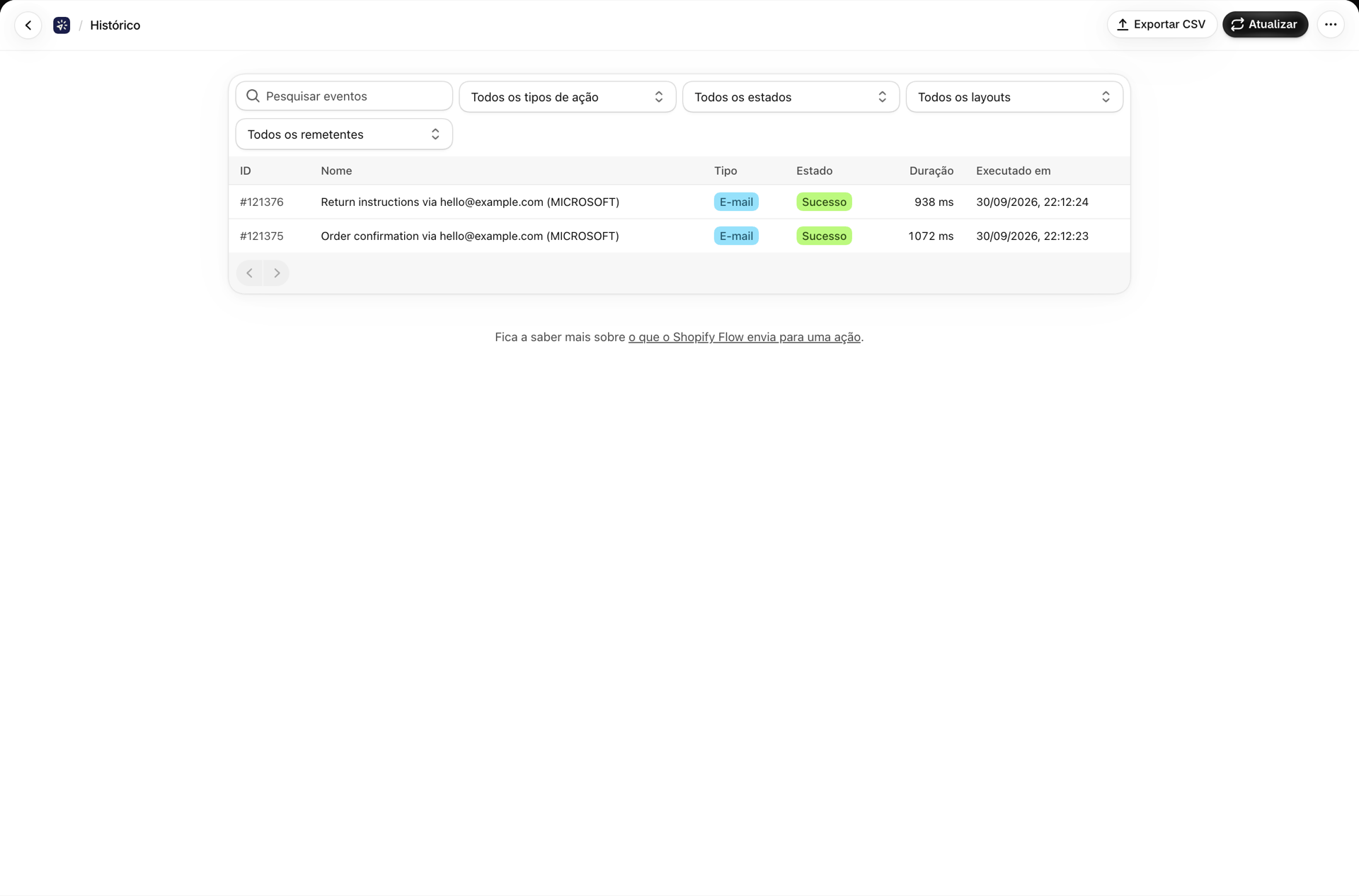Go to the previous page of results

pos(249,273)
